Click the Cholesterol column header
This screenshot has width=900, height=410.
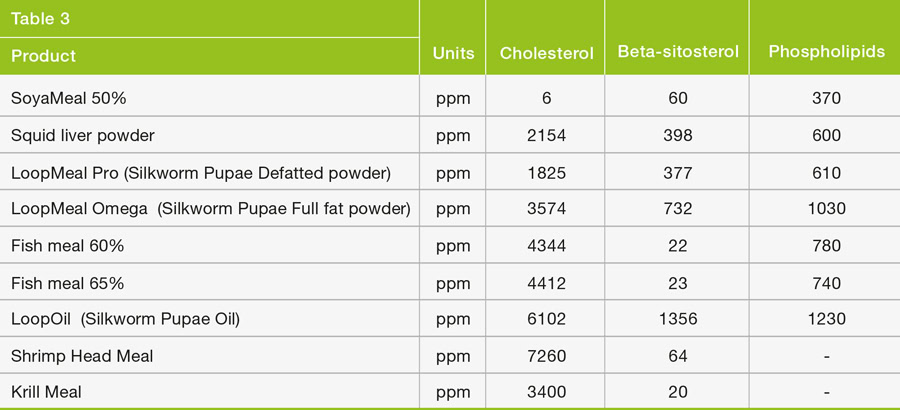click(546, 53)
